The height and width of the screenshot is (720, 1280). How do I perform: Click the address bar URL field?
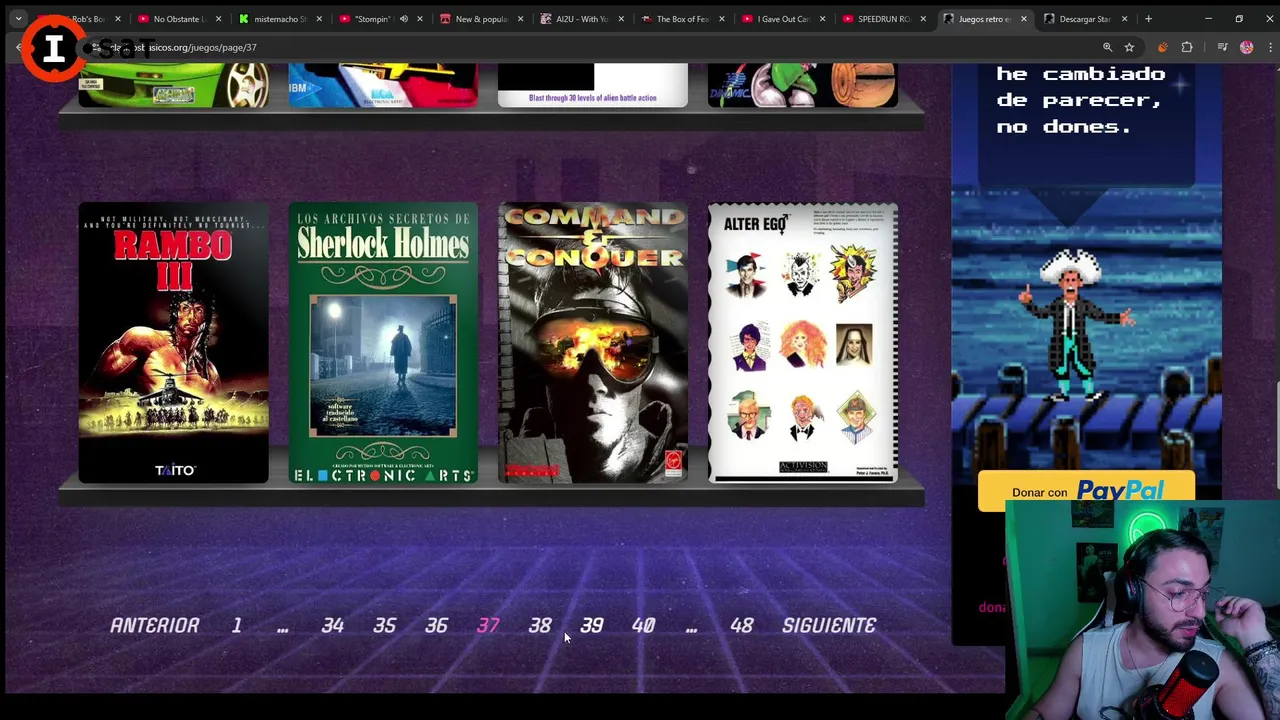click(600, 47)
